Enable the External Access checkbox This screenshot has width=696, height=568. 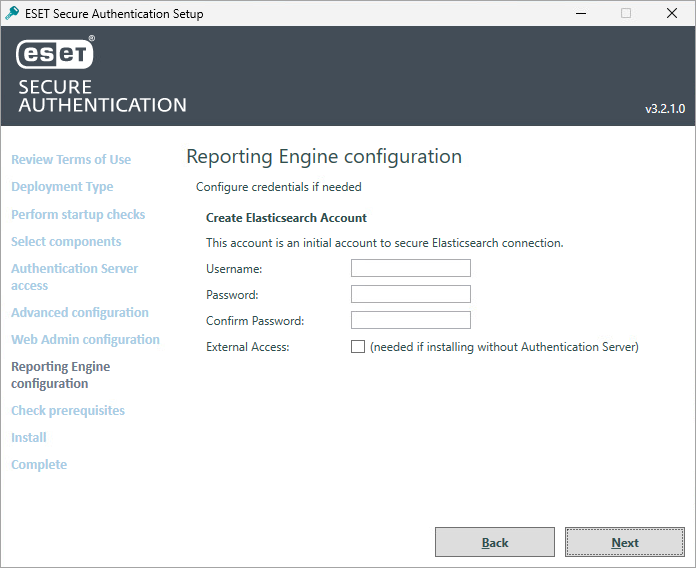coord(358,347)
